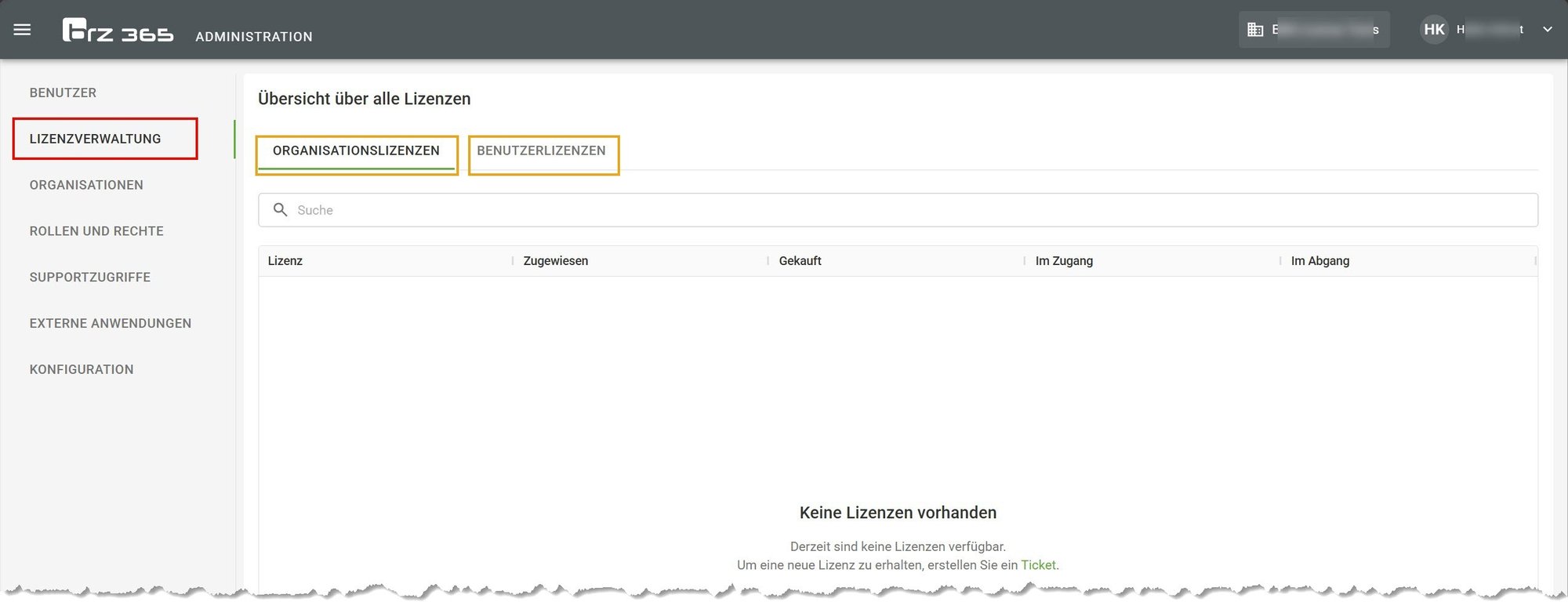Viewport: 1568px width, 602px height.
Task: Open Supportzugriffe in the sidebar
Action: click(89, 277)
